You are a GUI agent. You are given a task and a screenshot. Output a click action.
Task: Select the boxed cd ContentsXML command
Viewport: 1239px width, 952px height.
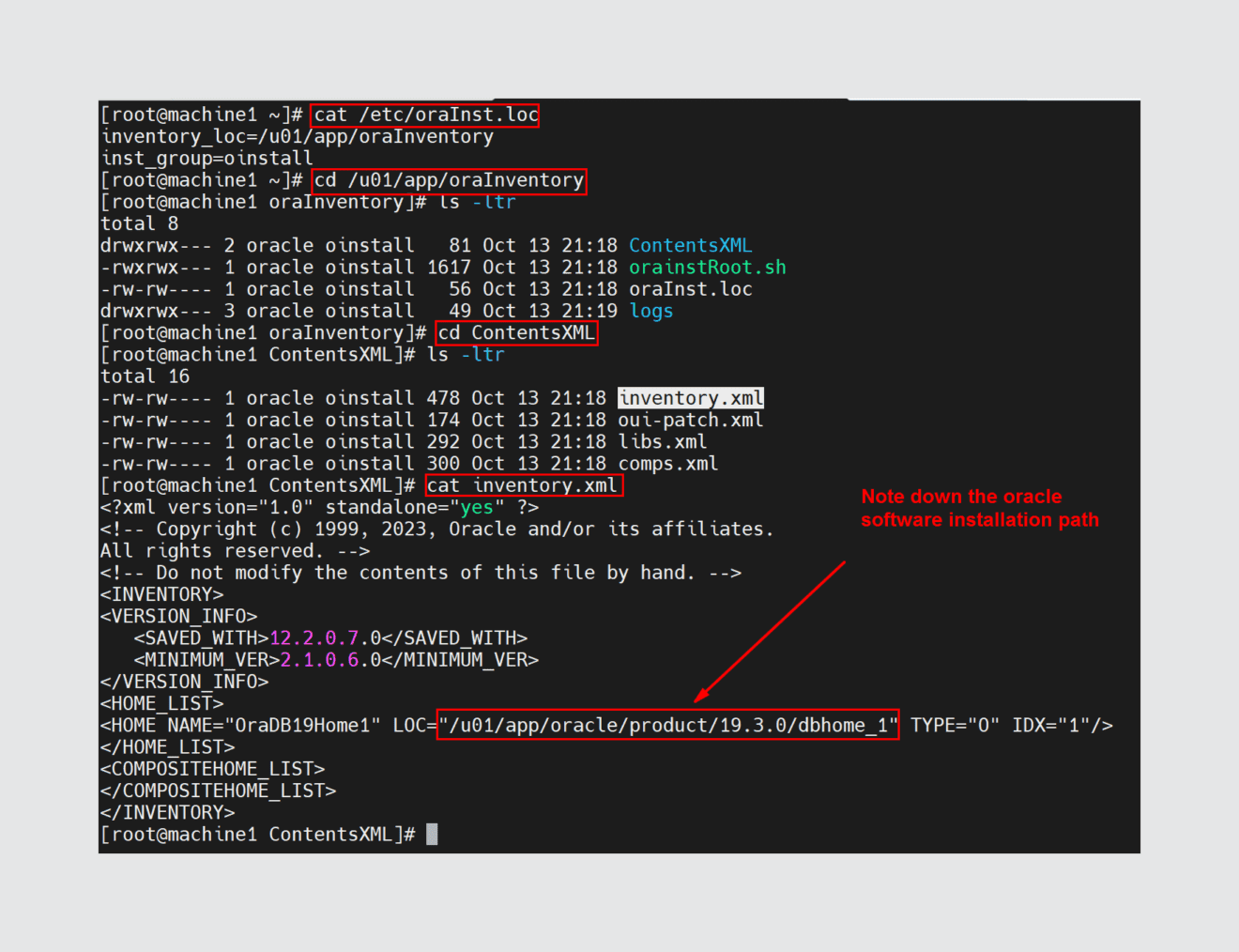coord(516,332)
